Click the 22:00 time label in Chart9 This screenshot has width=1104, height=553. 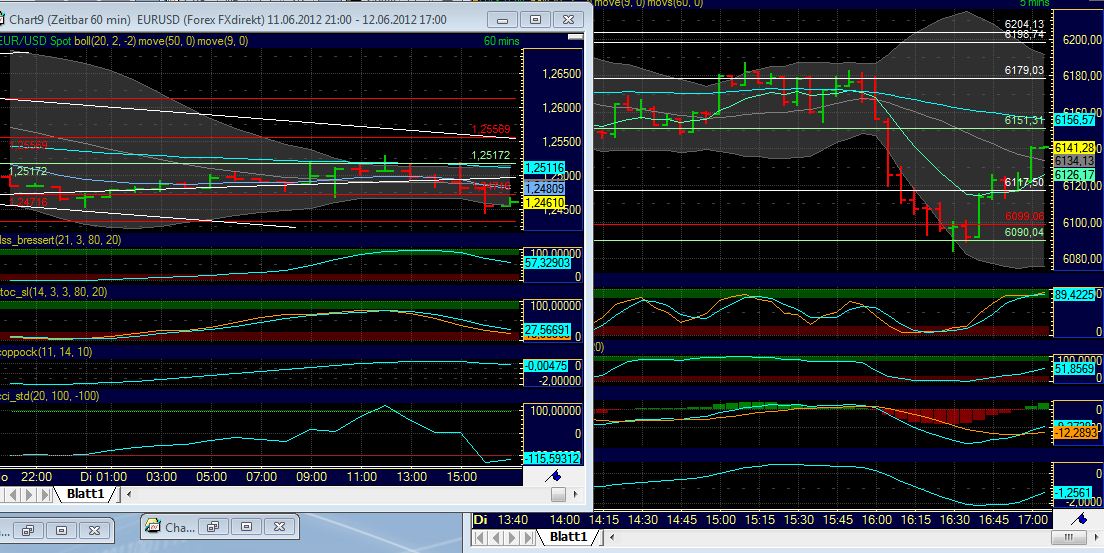point(35,477)
